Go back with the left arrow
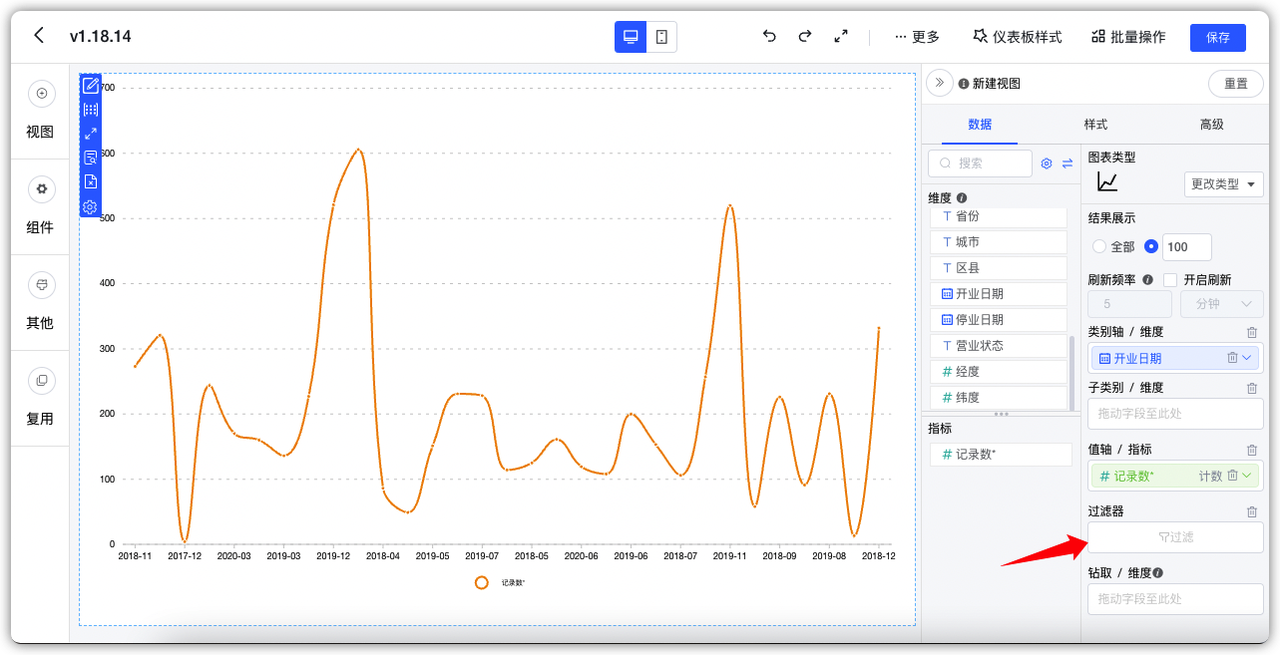The height and width of the screenshot is (655, 1280). (39, 36)
